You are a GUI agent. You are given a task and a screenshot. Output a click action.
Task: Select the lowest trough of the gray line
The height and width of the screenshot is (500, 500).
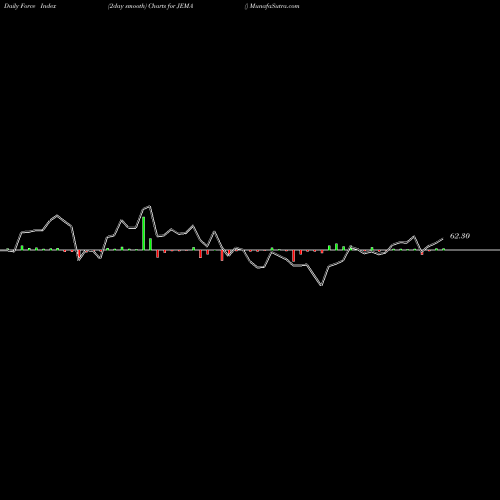[321, 285]
